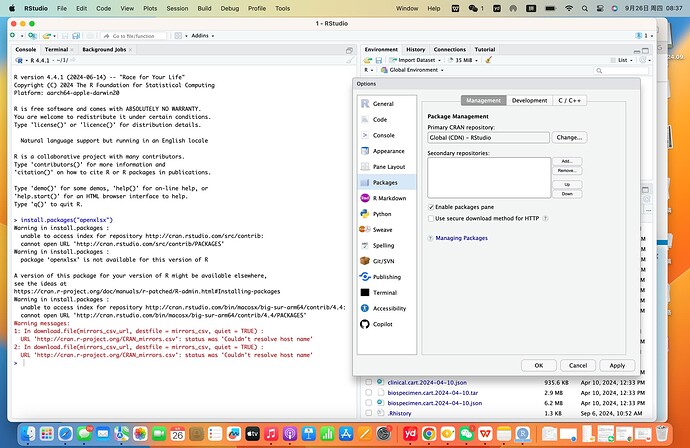Click the help icon beside secure download option

pyautogui.click(x=545, y=218)
